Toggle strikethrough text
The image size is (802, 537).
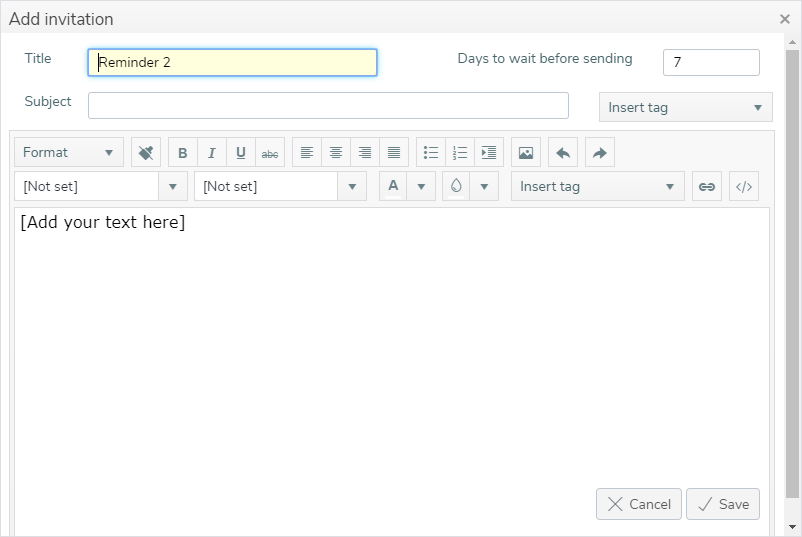tap(270, 152)
